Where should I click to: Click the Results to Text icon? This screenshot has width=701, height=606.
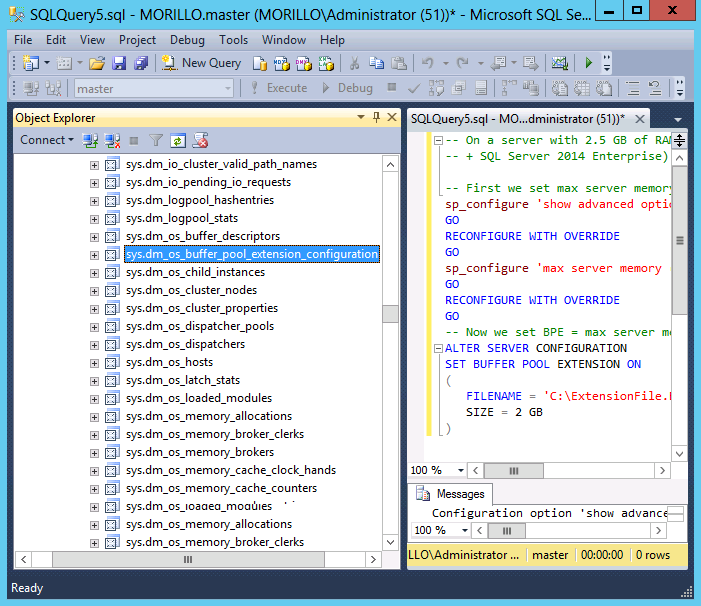(x=559, y=88)
